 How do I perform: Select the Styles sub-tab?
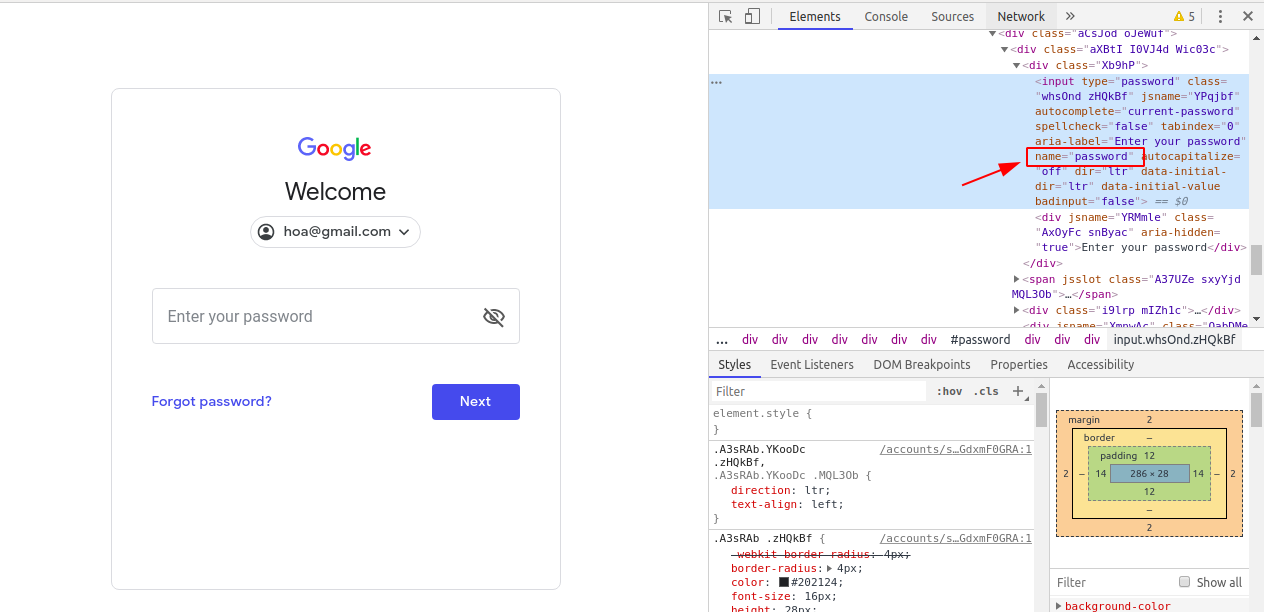(x=734, y=365)
